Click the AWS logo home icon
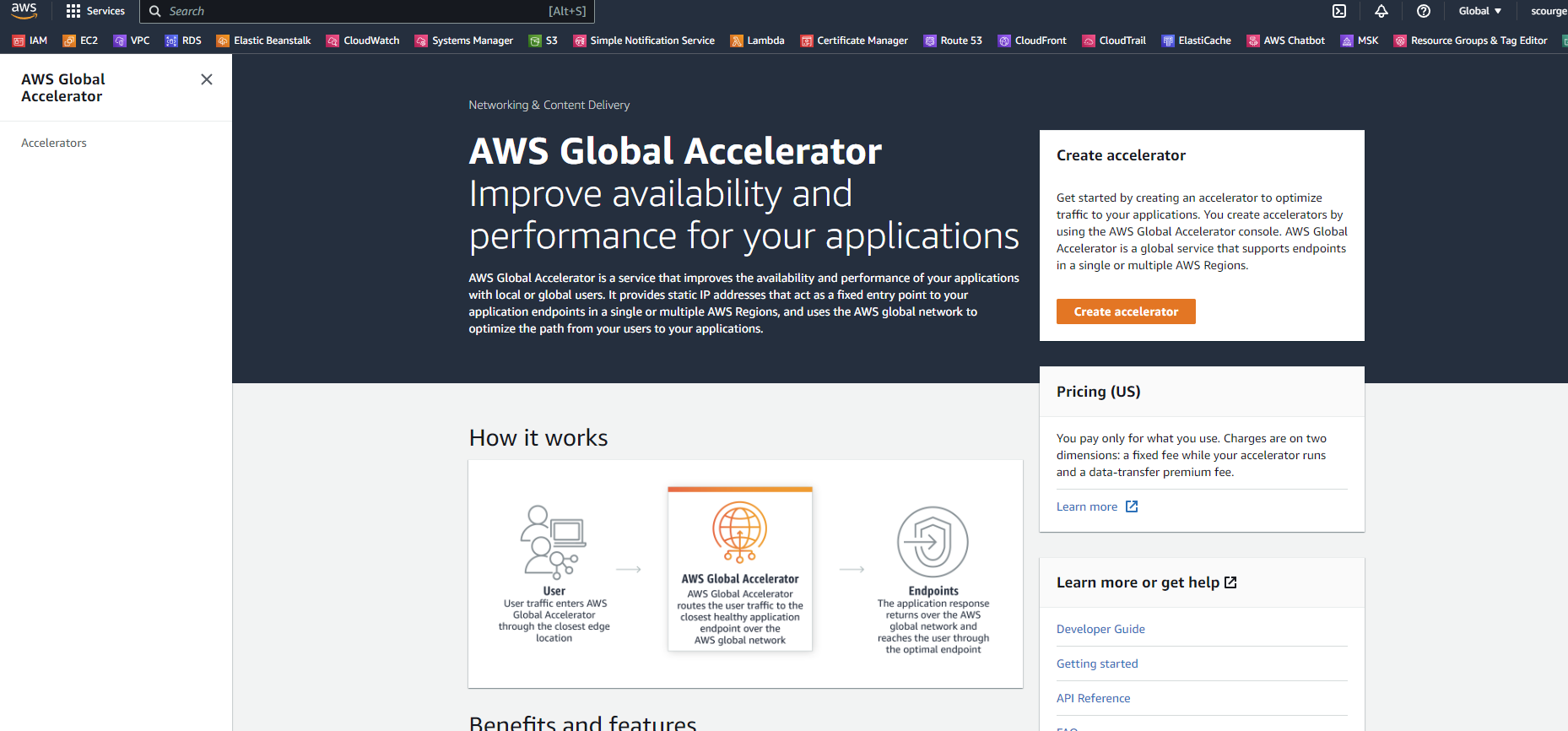 tap(24, 11)
